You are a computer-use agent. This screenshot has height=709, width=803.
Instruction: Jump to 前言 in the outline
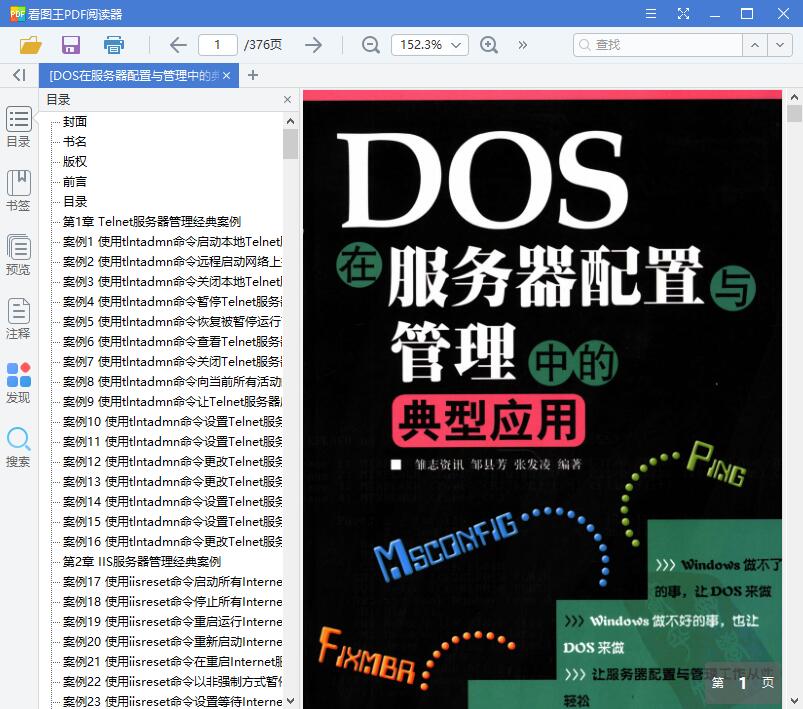75,181
